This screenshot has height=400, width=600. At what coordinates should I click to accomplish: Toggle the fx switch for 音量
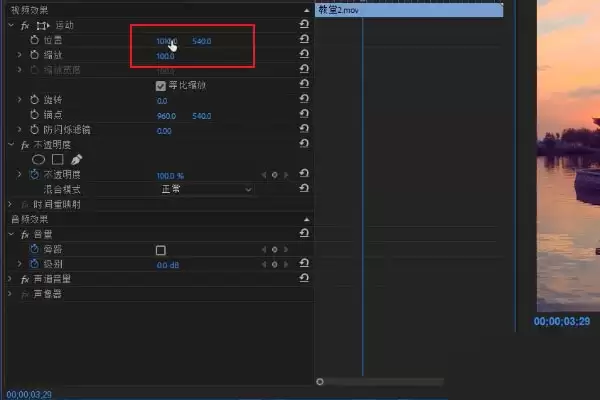(x=25, y=234)
